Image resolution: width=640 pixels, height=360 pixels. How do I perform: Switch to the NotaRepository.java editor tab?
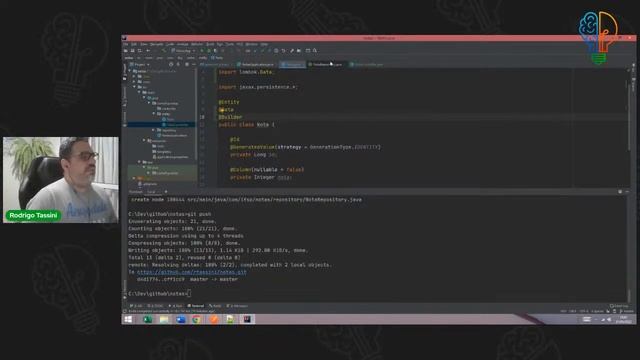click(x=326, y=64)
